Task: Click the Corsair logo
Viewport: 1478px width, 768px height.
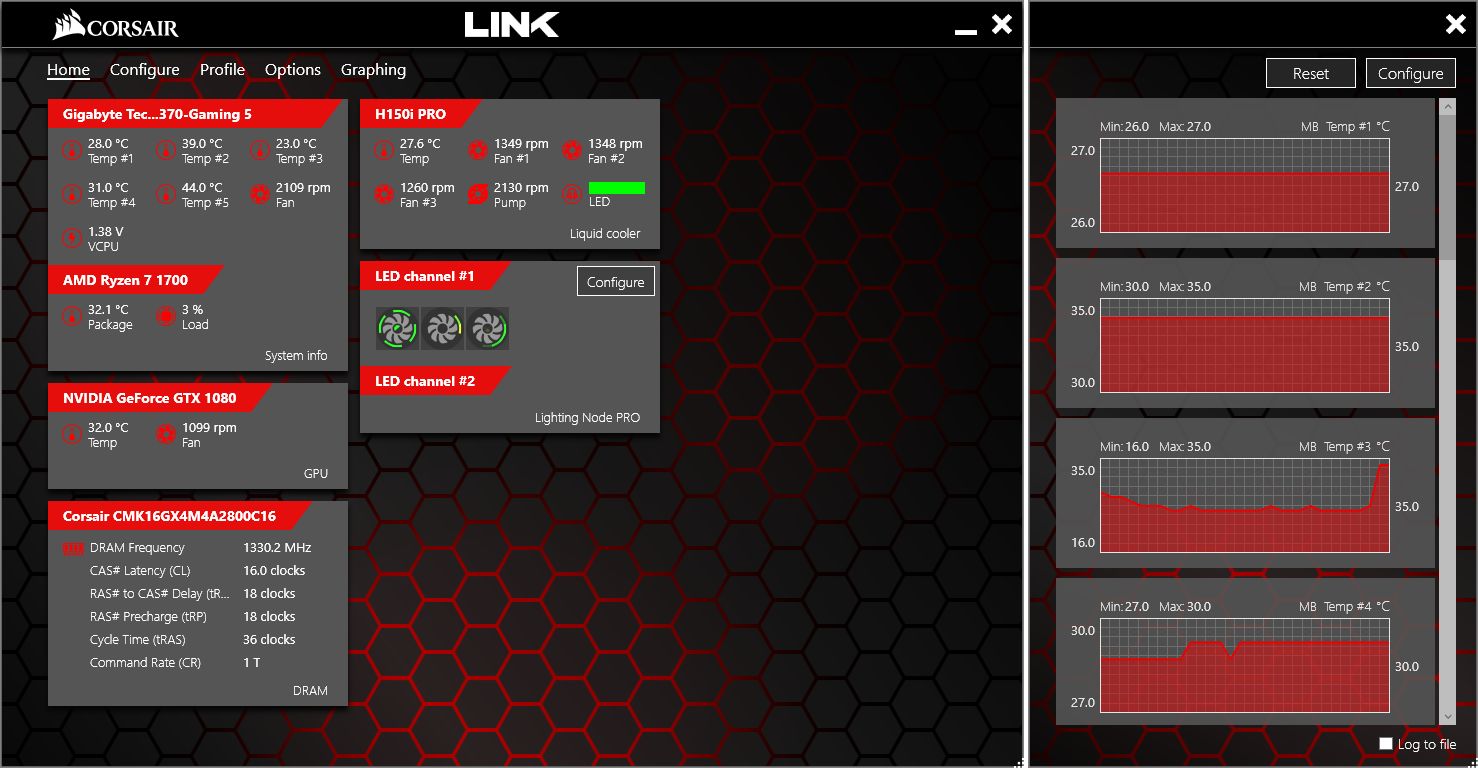Action: [116, 25]
